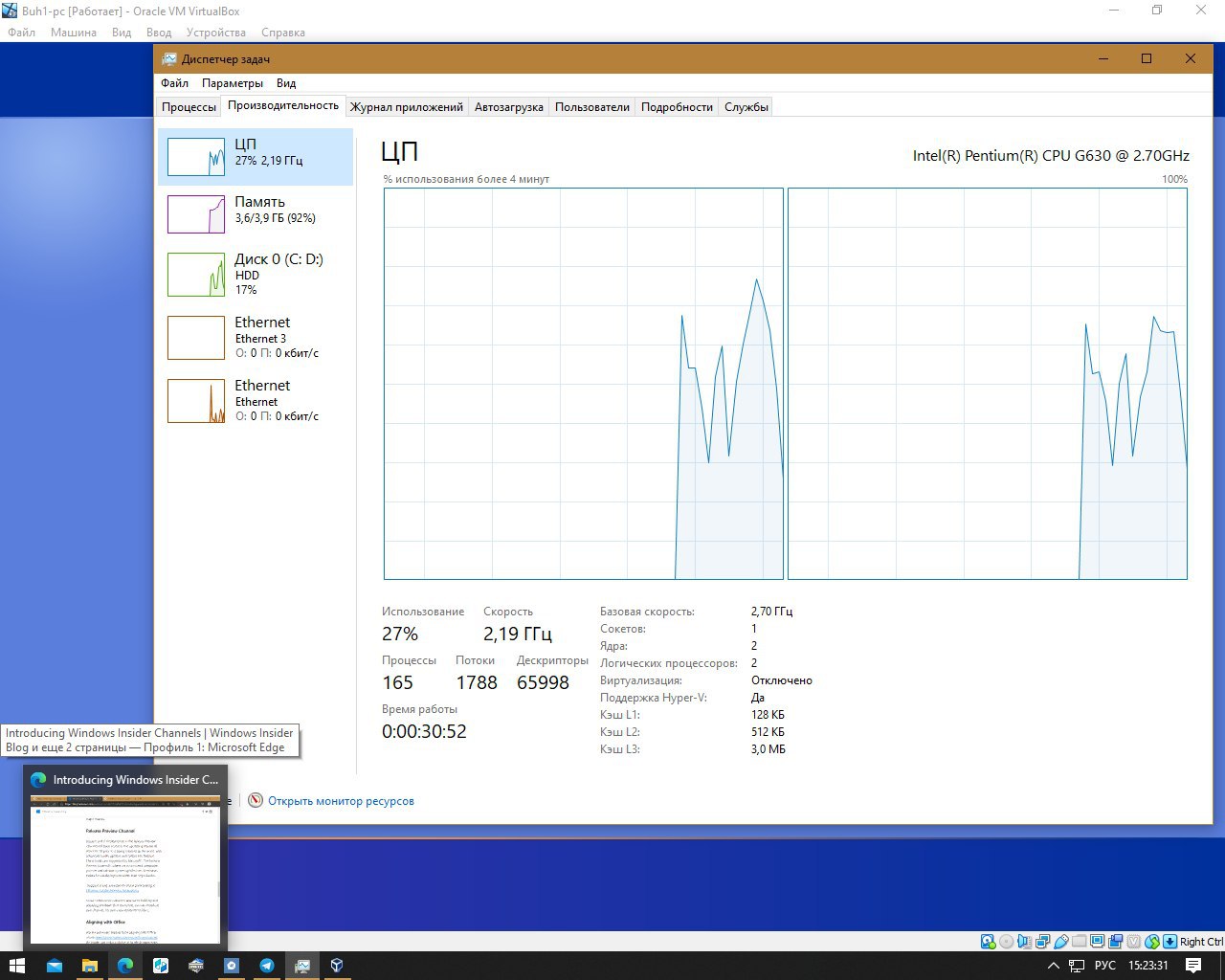Click VirtualBox shared folders indicator

pyautogui.click(x=1080, y=942)
